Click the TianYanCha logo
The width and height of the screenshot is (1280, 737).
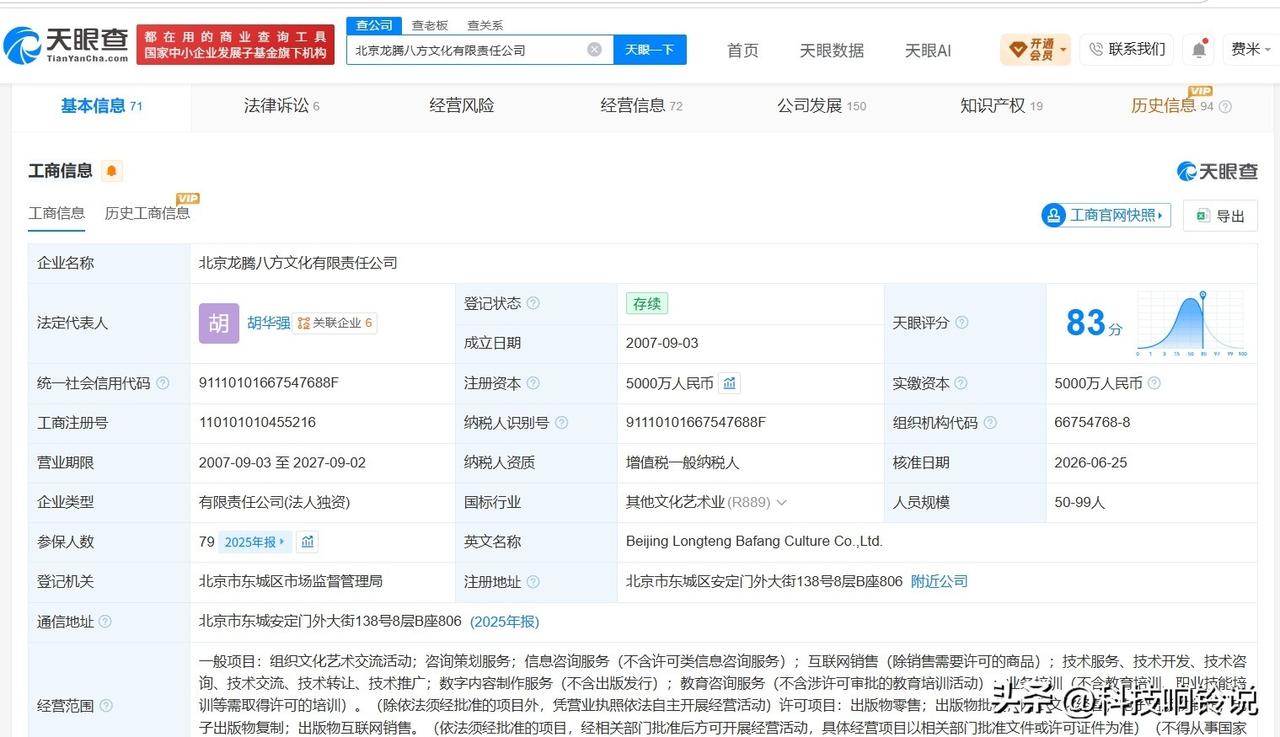[x=66, y=45]
